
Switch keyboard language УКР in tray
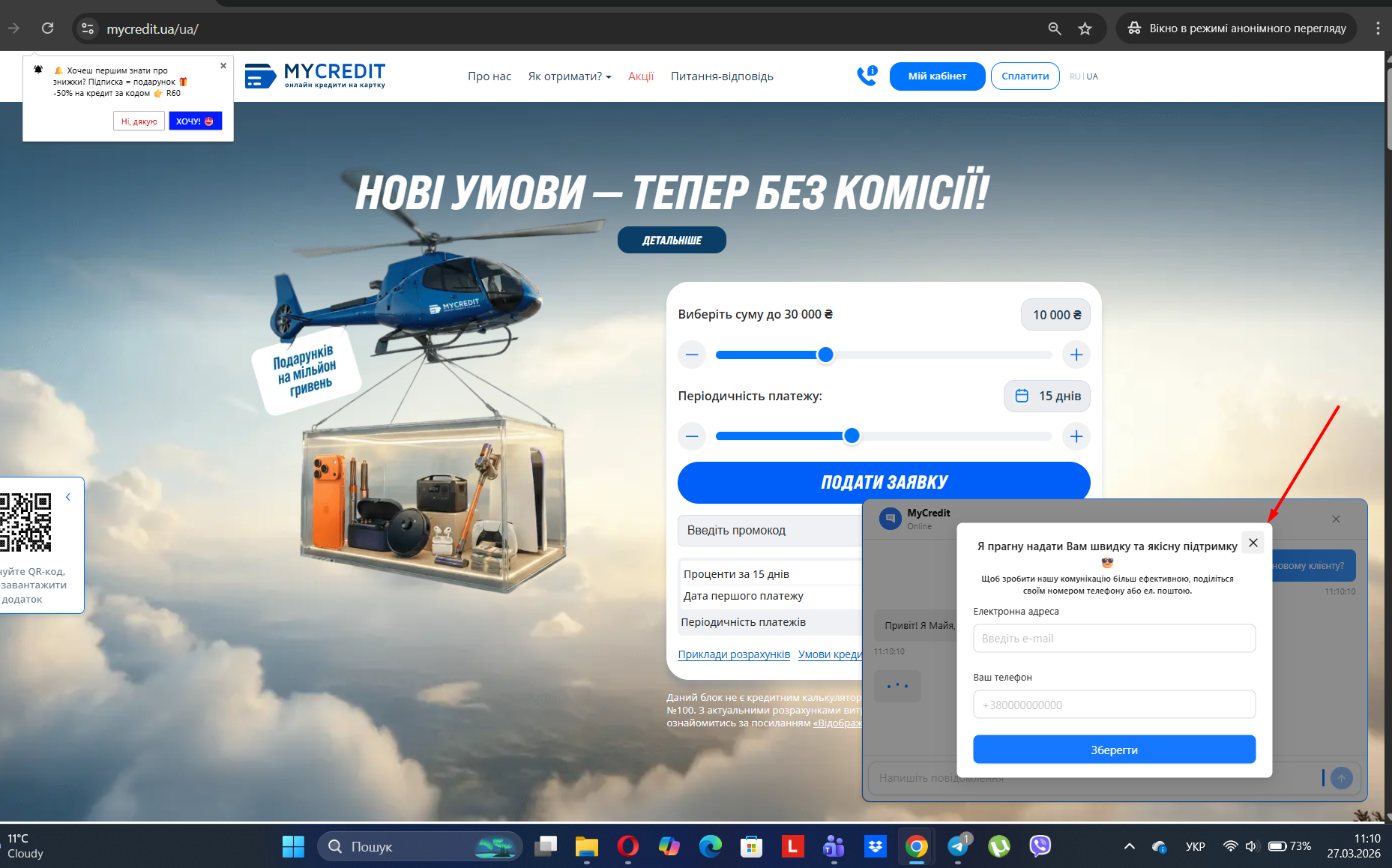click(1196, 846)
